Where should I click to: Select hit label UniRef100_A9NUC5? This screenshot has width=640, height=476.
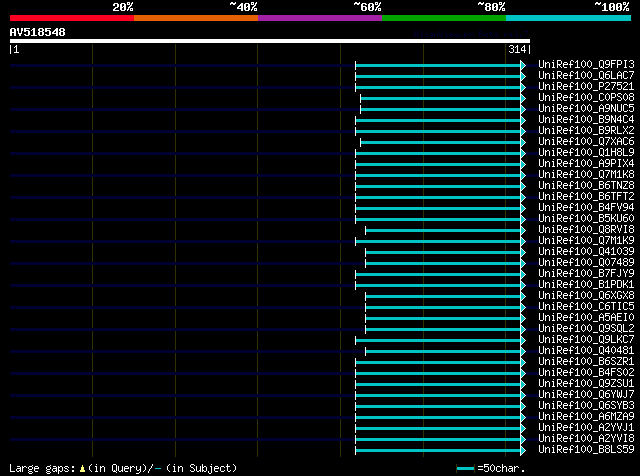[586, 108]
